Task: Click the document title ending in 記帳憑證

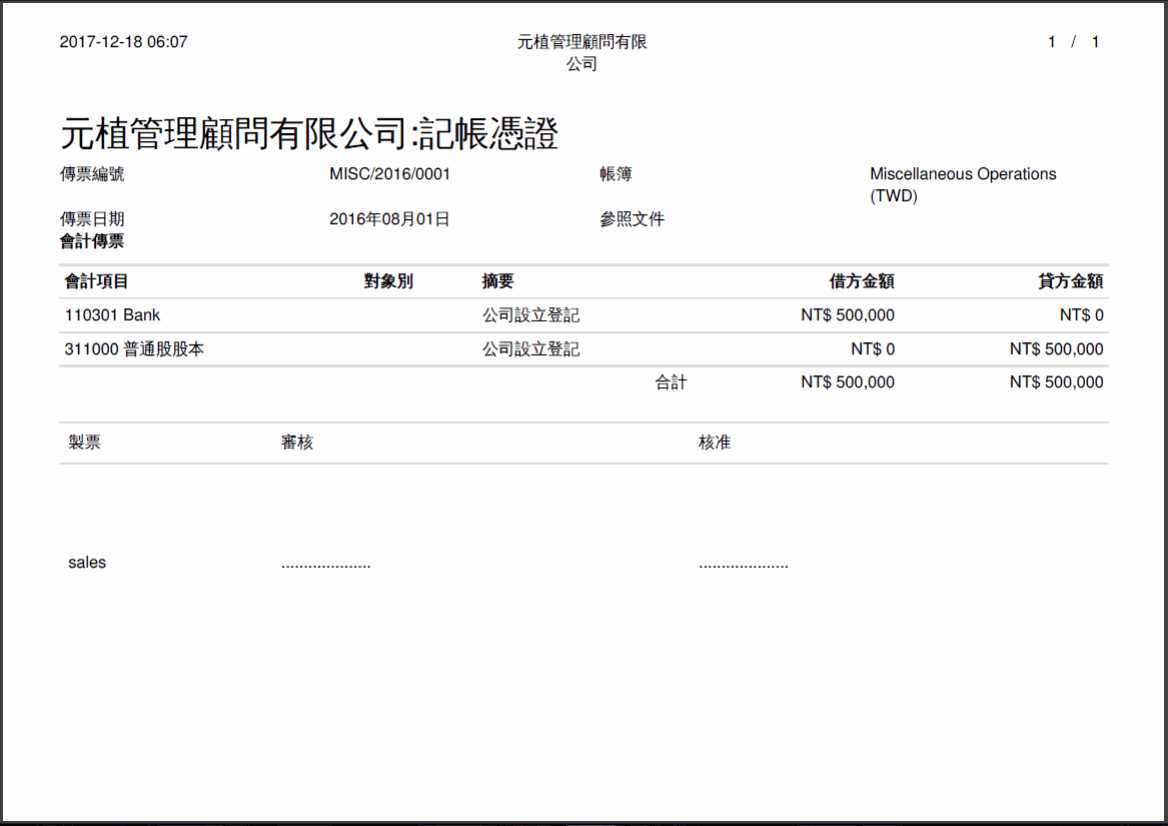Action: pyautogui.click(x=309, y=134)
